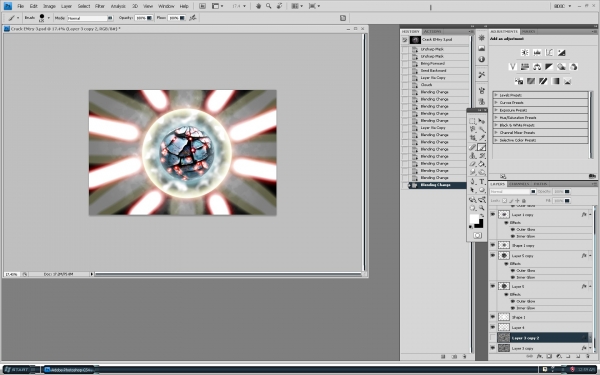
Task: Expand the Channel Mixer Presets list
Action: click(496, 132)
